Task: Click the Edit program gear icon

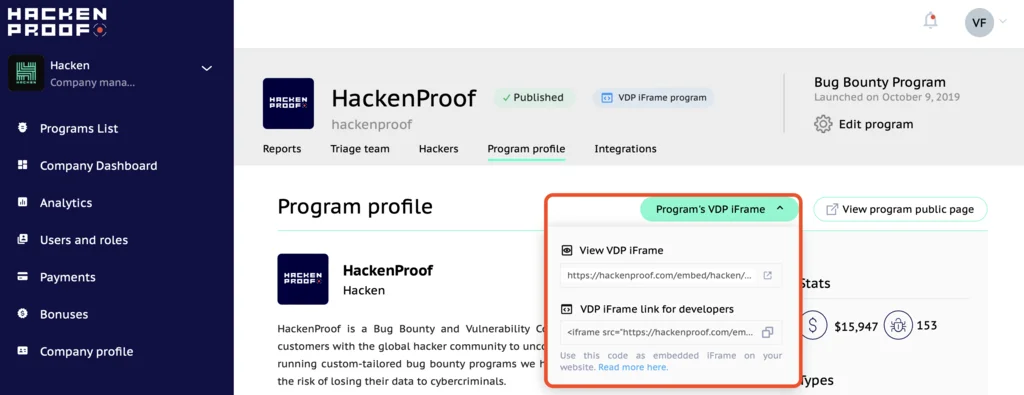Action: point(823,124)
